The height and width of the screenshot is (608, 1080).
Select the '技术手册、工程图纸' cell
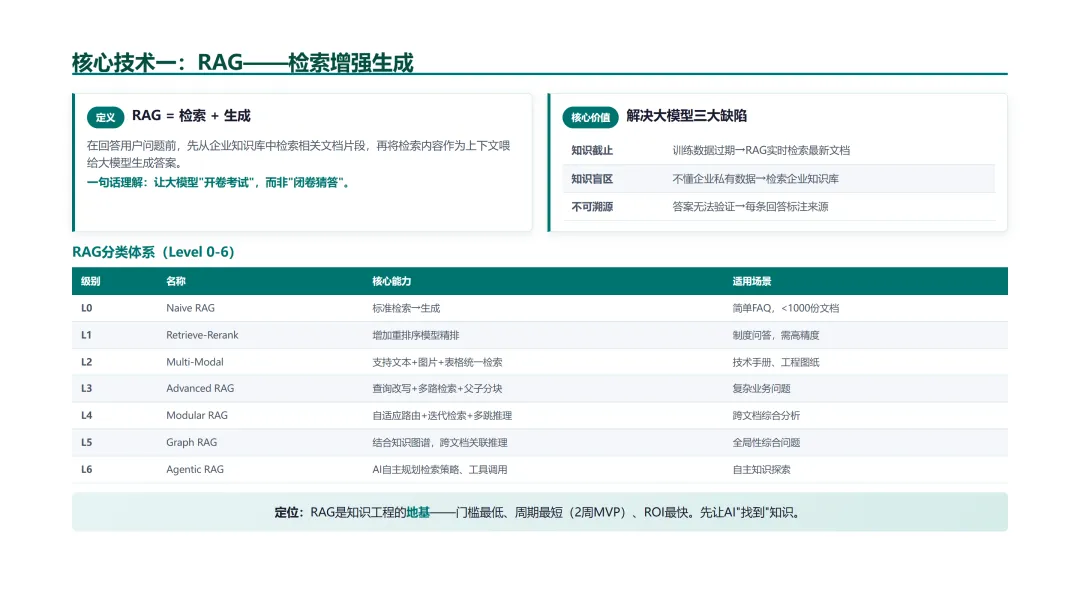(776, 362)
